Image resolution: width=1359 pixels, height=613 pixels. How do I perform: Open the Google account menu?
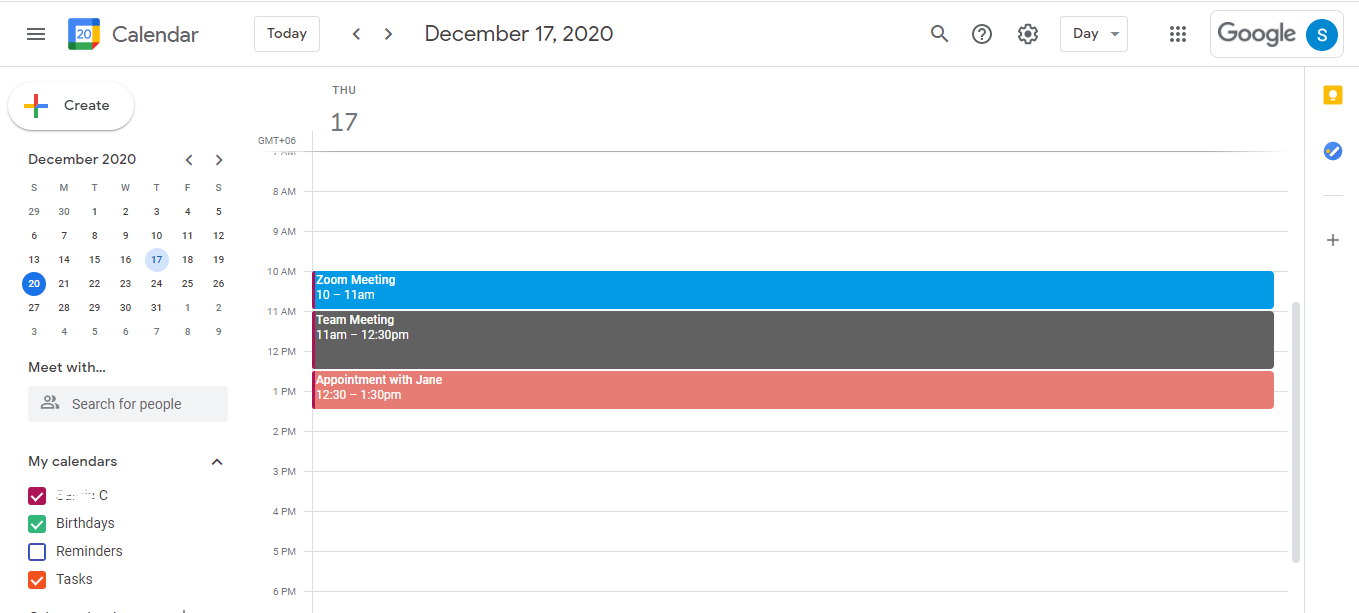(1322, 34)
